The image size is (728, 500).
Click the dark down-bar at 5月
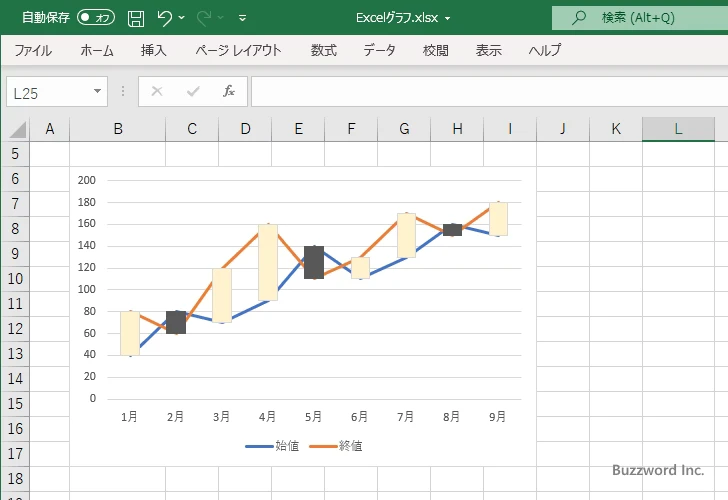click(314, 262)
